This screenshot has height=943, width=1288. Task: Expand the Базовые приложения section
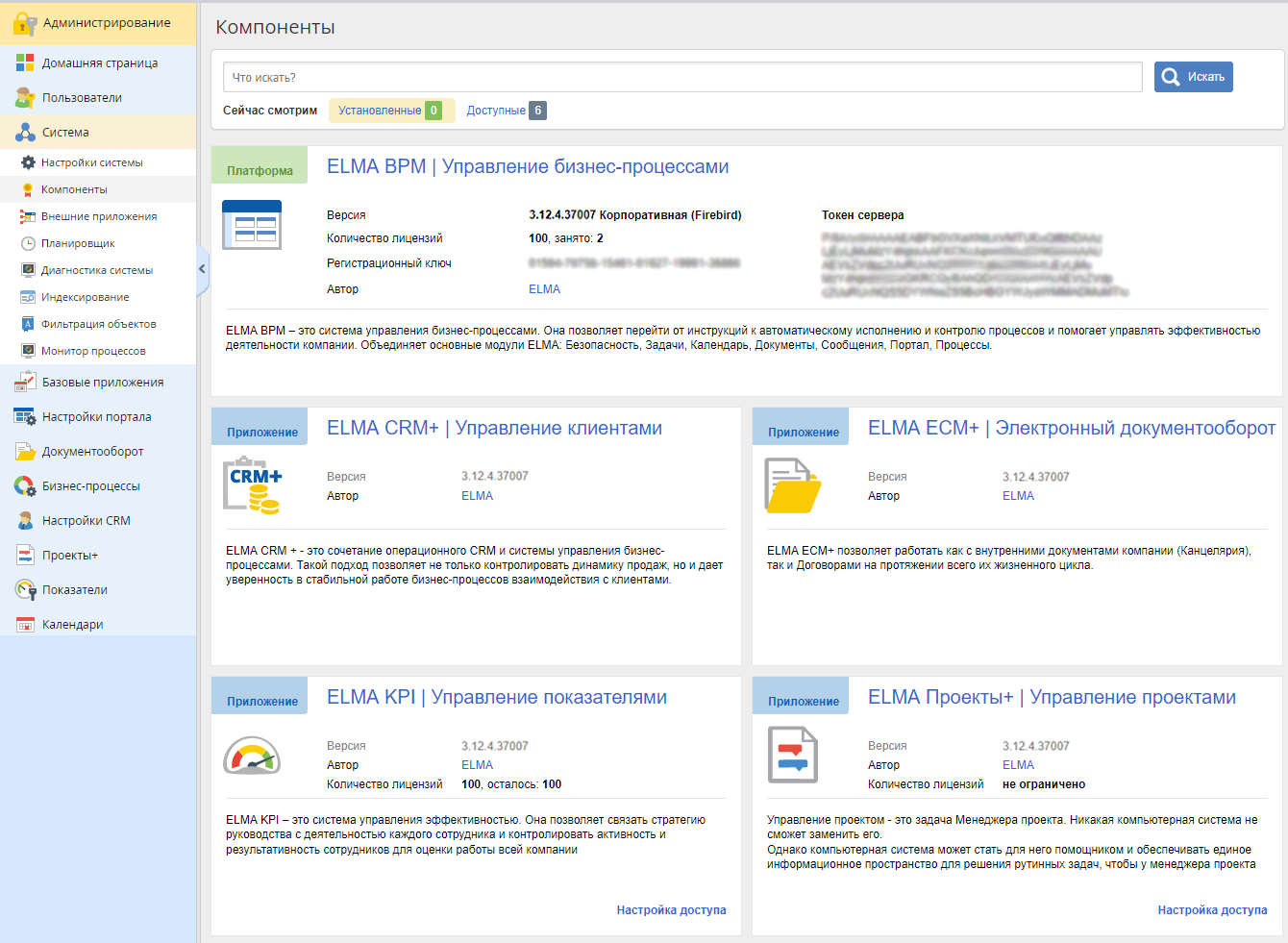102,383
